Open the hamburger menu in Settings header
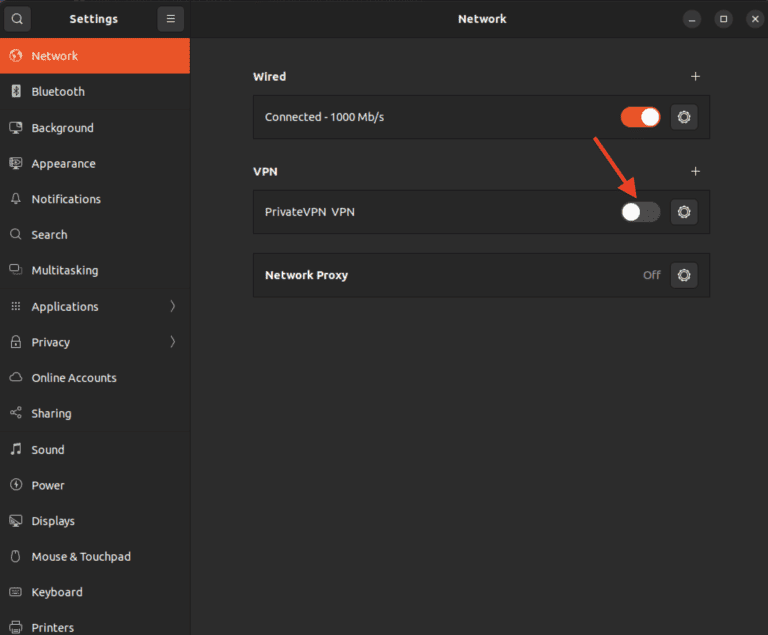 (x=171, y=19)
